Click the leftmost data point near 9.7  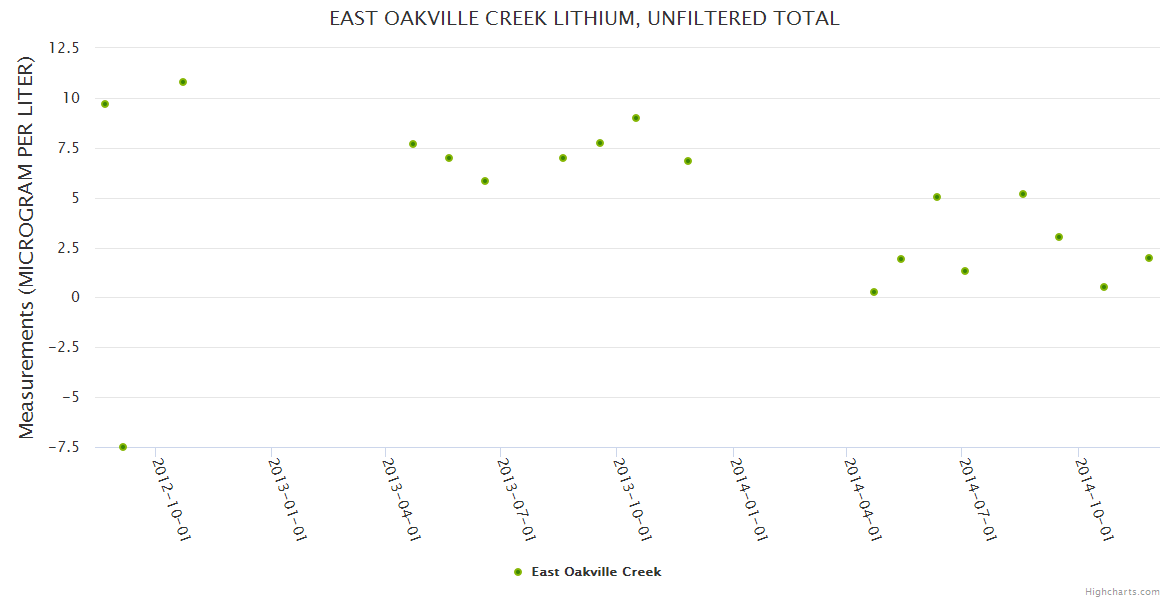(x=105, y=104)
